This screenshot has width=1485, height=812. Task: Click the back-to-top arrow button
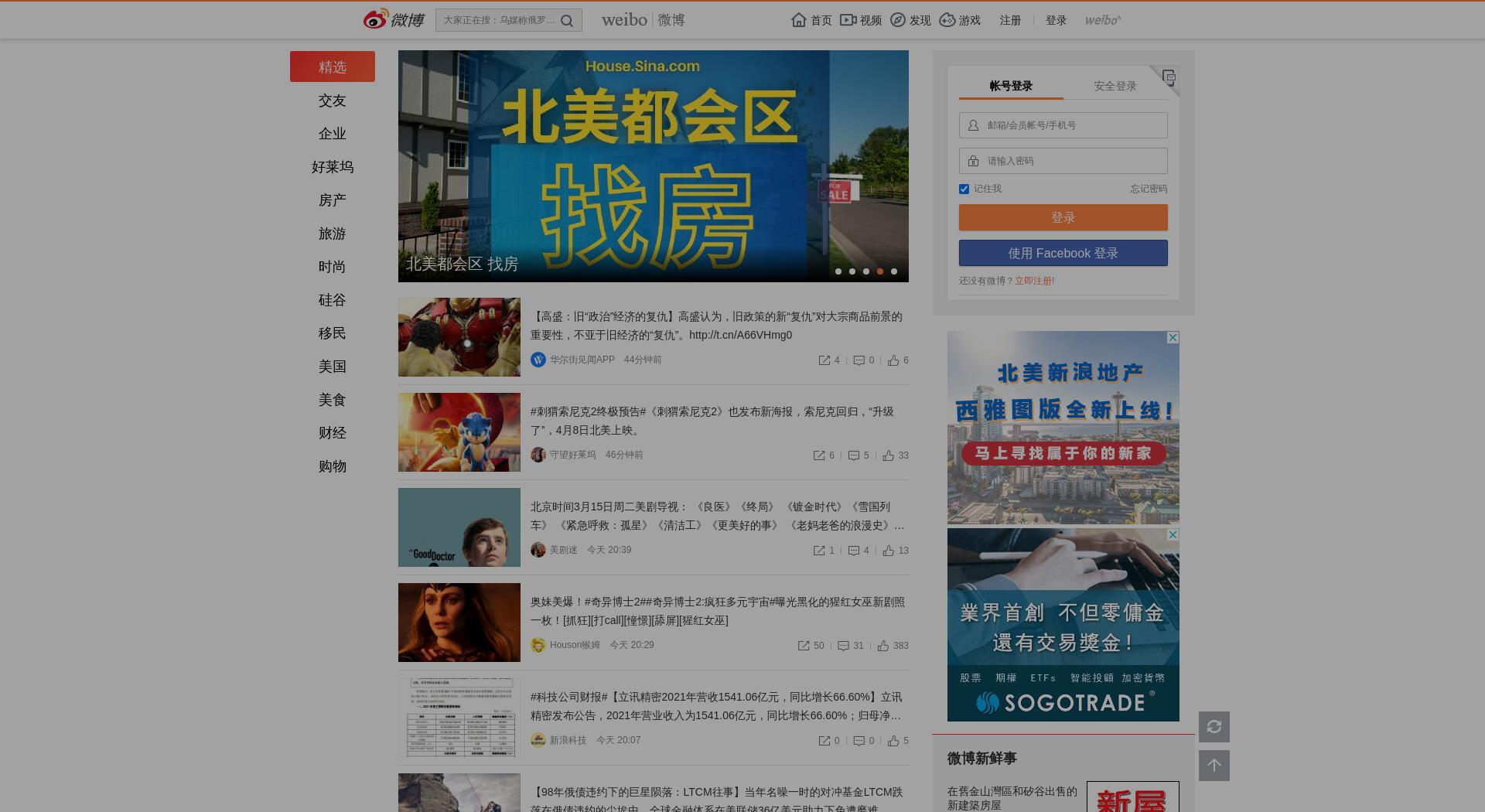pyautogui.click(x=1214, y=766)
